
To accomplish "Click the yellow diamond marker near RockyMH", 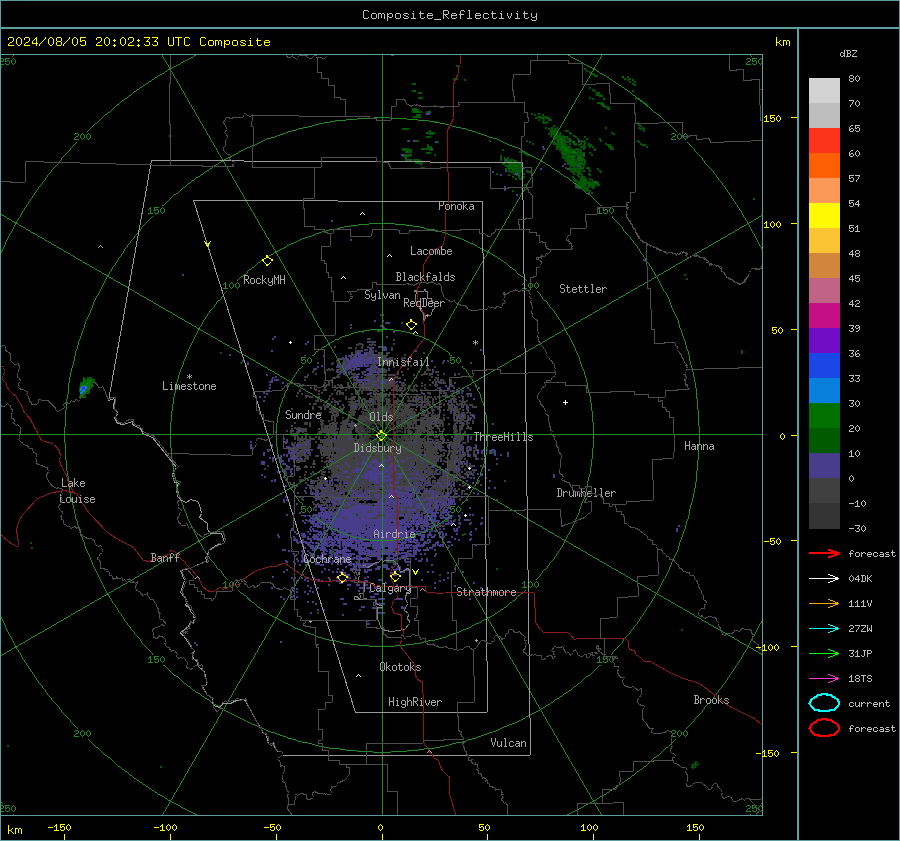I will pos(267,261).
